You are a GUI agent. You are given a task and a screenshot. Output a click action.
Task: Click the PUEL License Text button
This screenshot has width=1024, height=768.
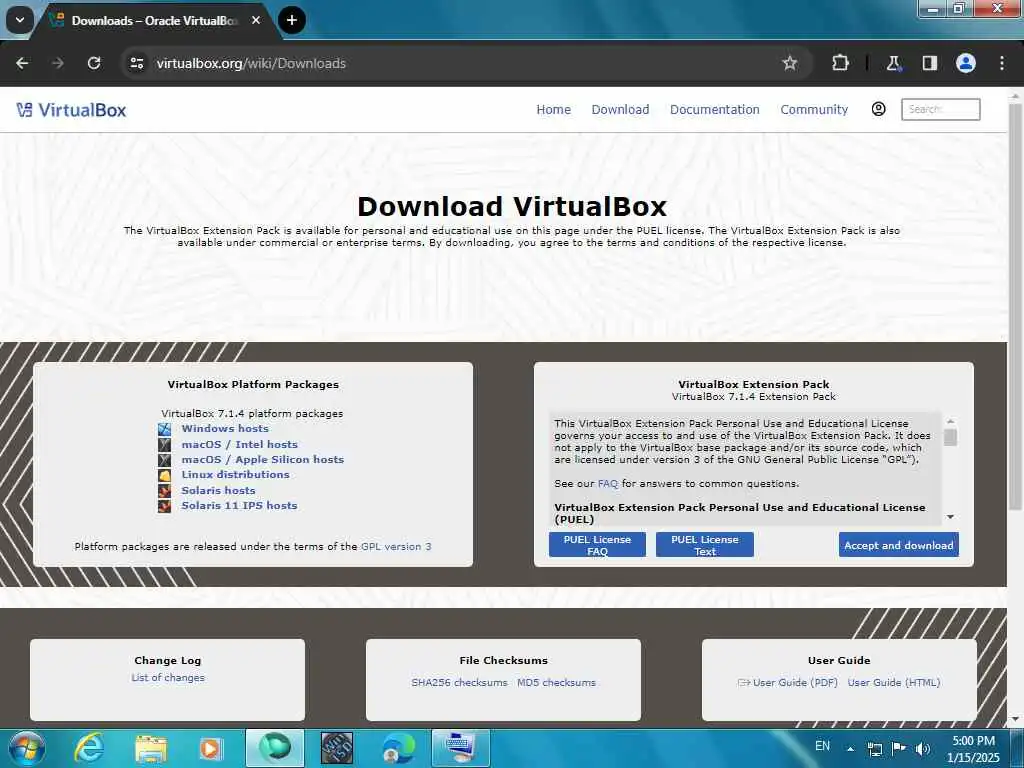705,545
